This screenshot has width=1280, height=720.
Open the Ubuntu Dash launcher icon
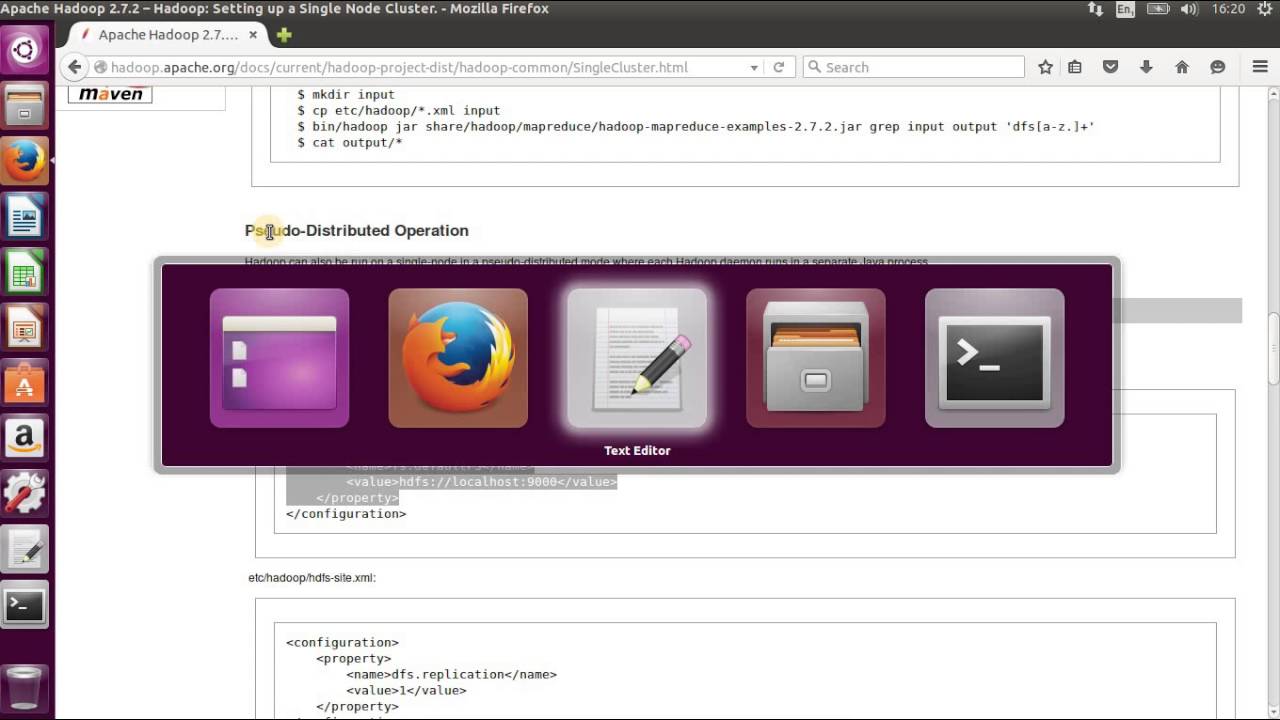(x=25, y=50)
